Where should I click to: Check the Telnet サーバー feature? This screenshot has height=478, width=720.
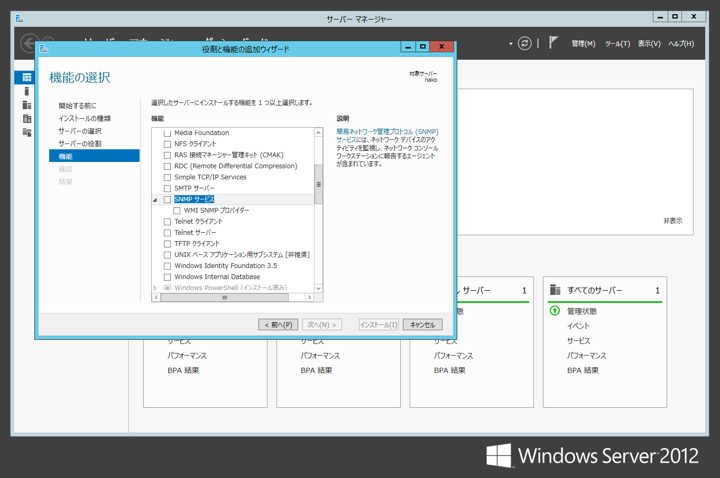point(167,233)
